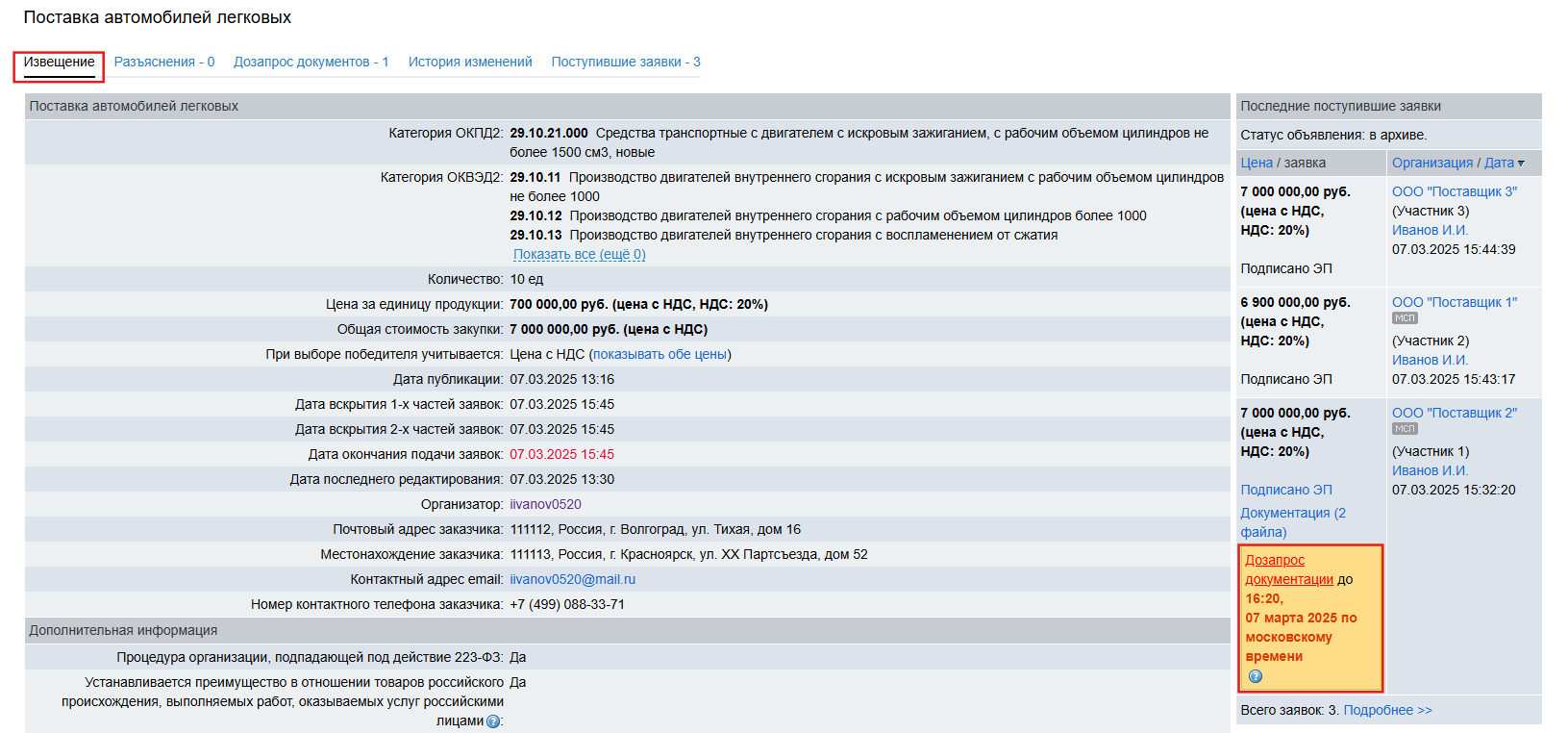Image resolution: width=1568 pixels, height=733 pixels.
Task: Go to Поступившие заявки - 3 tab
Action: [625, 62]
